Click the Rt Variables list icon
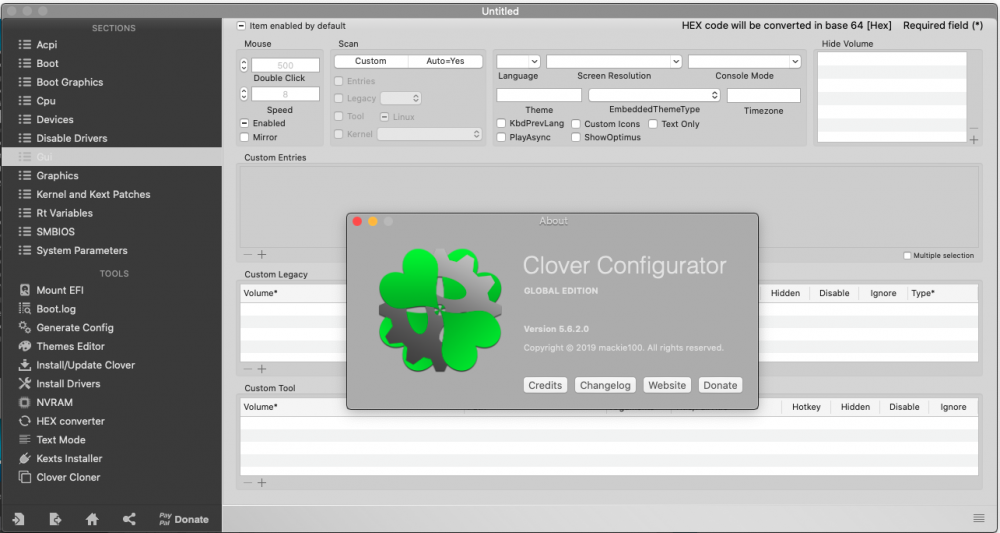 tap(25, 213)
